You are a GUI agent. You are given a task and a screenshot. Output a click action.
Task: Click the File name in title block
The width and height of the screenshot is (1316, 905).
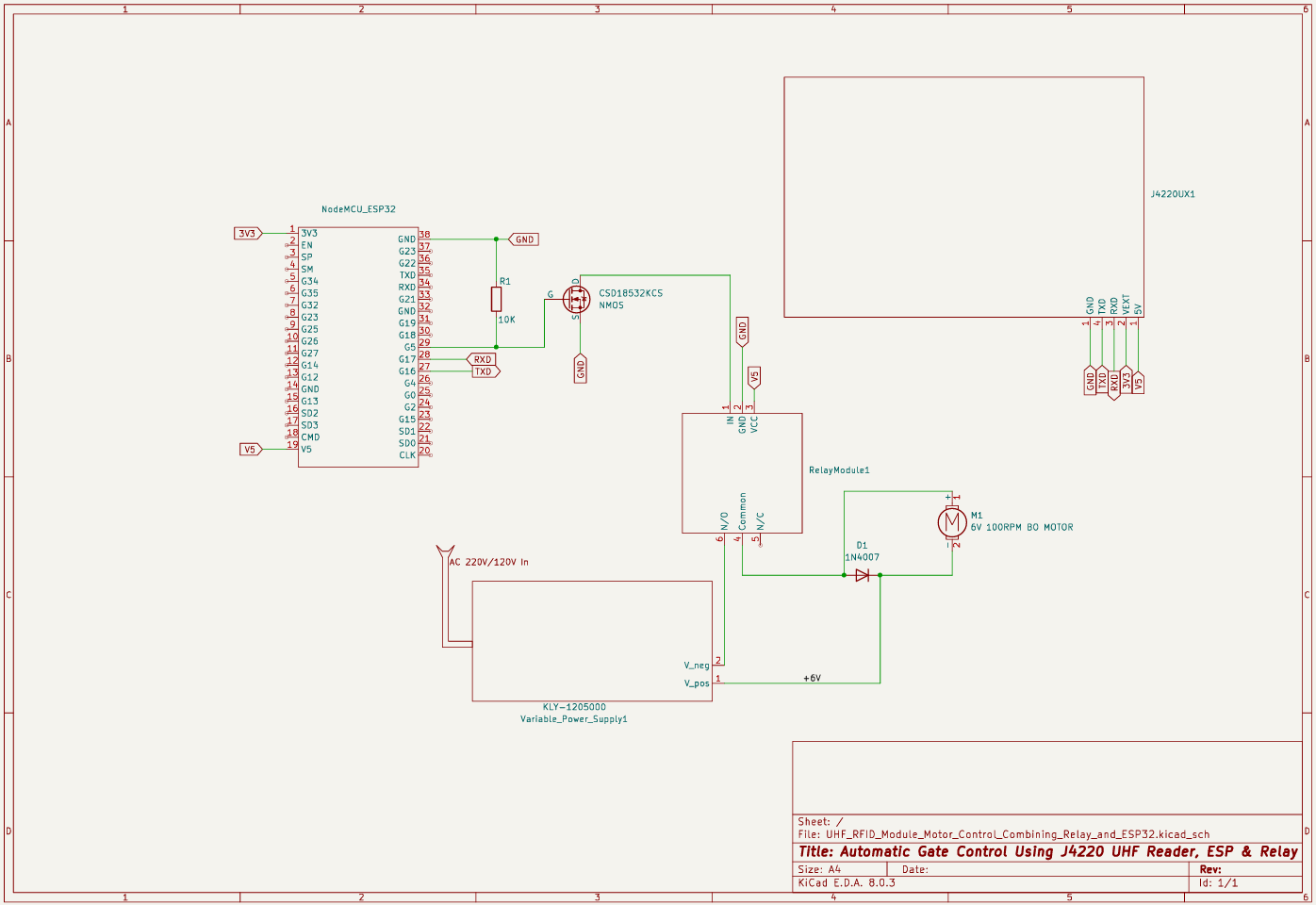[1003, 834]
